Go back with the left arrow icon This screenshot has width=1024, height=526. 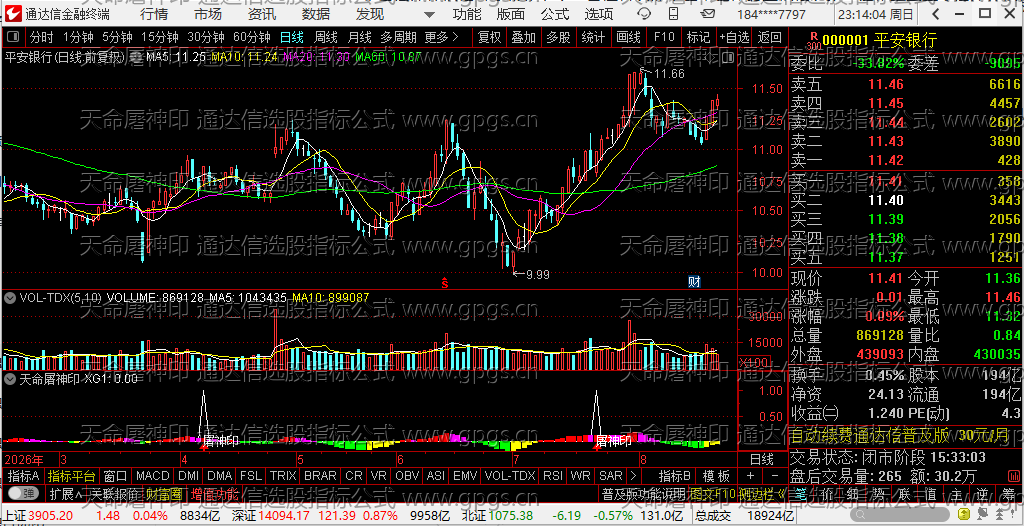coord(936,14)
